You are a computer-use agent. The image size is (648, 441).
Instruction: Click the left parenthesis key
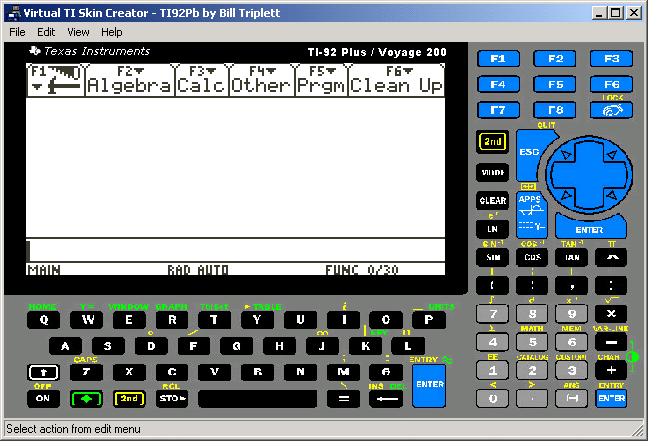(x=492, y=286)
